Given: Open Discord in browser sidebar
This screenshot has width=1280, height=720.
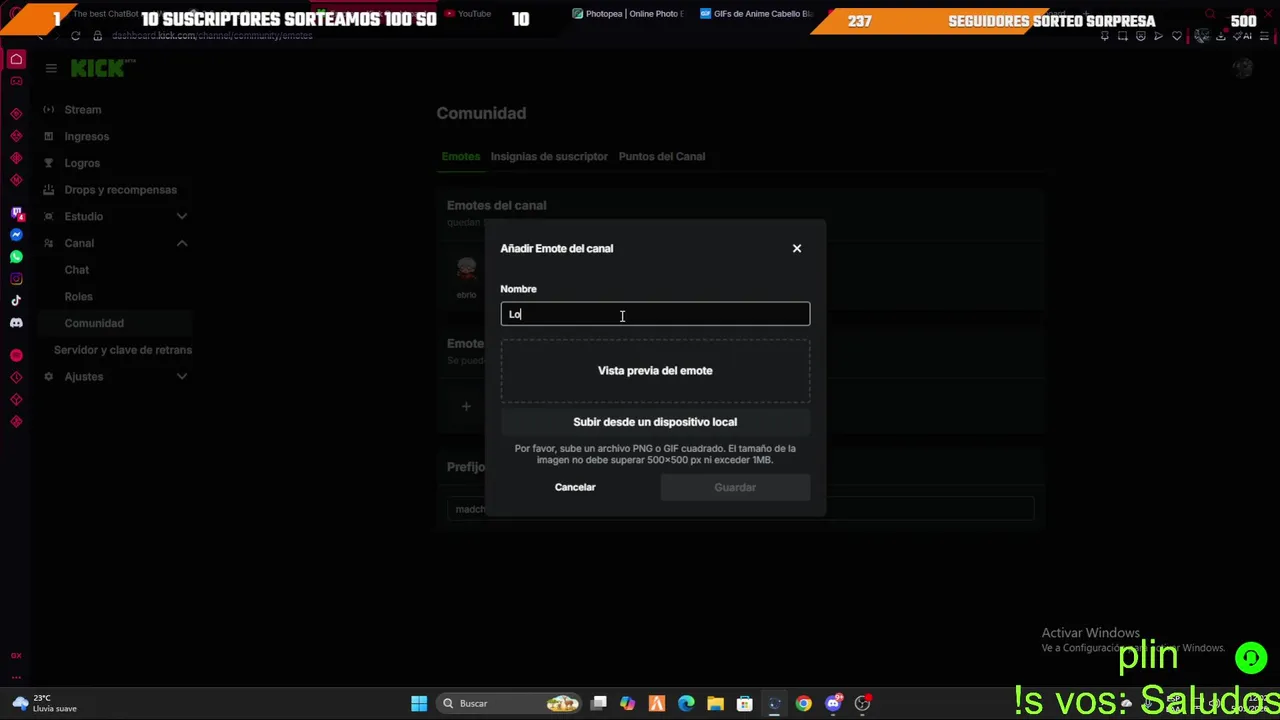Looking at the screenshot, I should pyautogui.click(x=16, y=323).
